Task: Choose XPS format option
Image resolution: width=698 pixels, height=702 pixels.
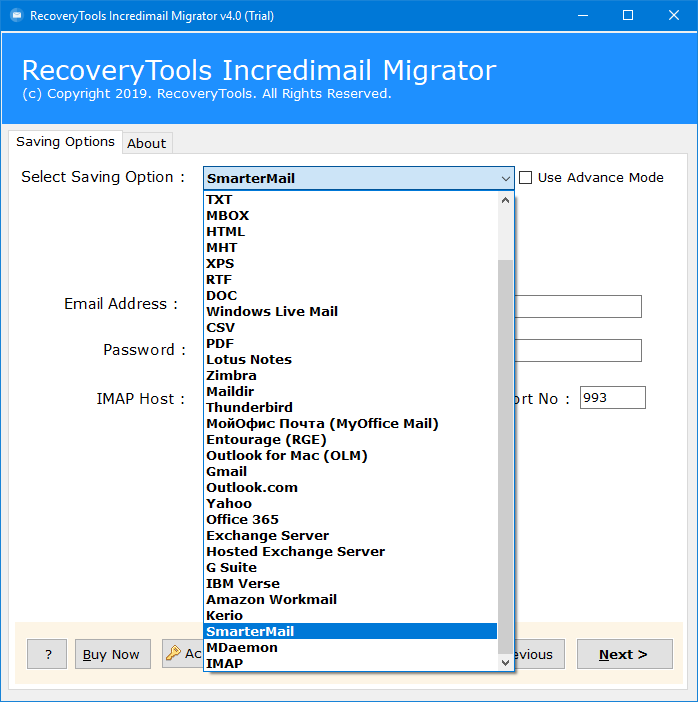Action: [351, 263]
